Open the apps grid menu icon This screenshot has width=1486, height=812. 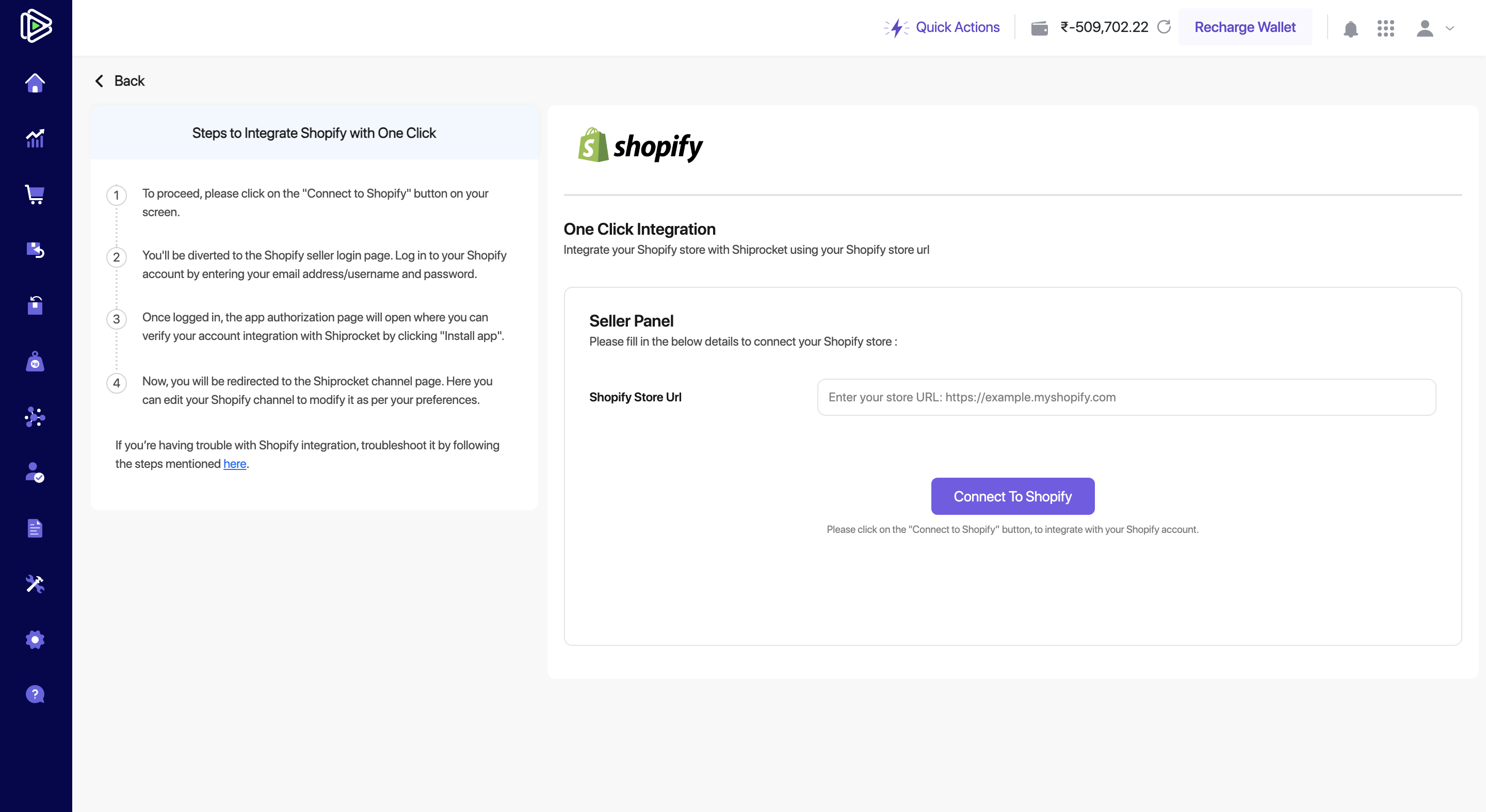pos(1385,28)
